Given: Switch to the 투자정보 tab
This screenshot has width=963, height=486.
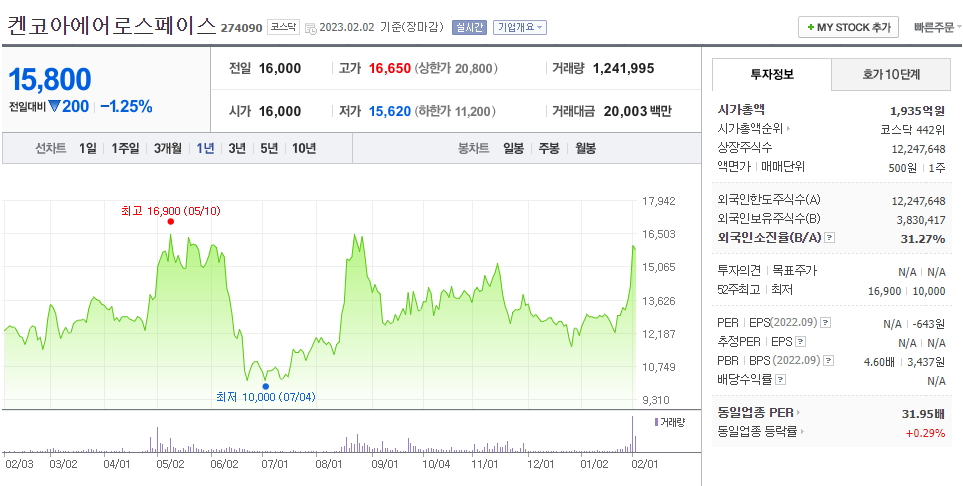Looking at the screenshot, I should tap(772, 75).
